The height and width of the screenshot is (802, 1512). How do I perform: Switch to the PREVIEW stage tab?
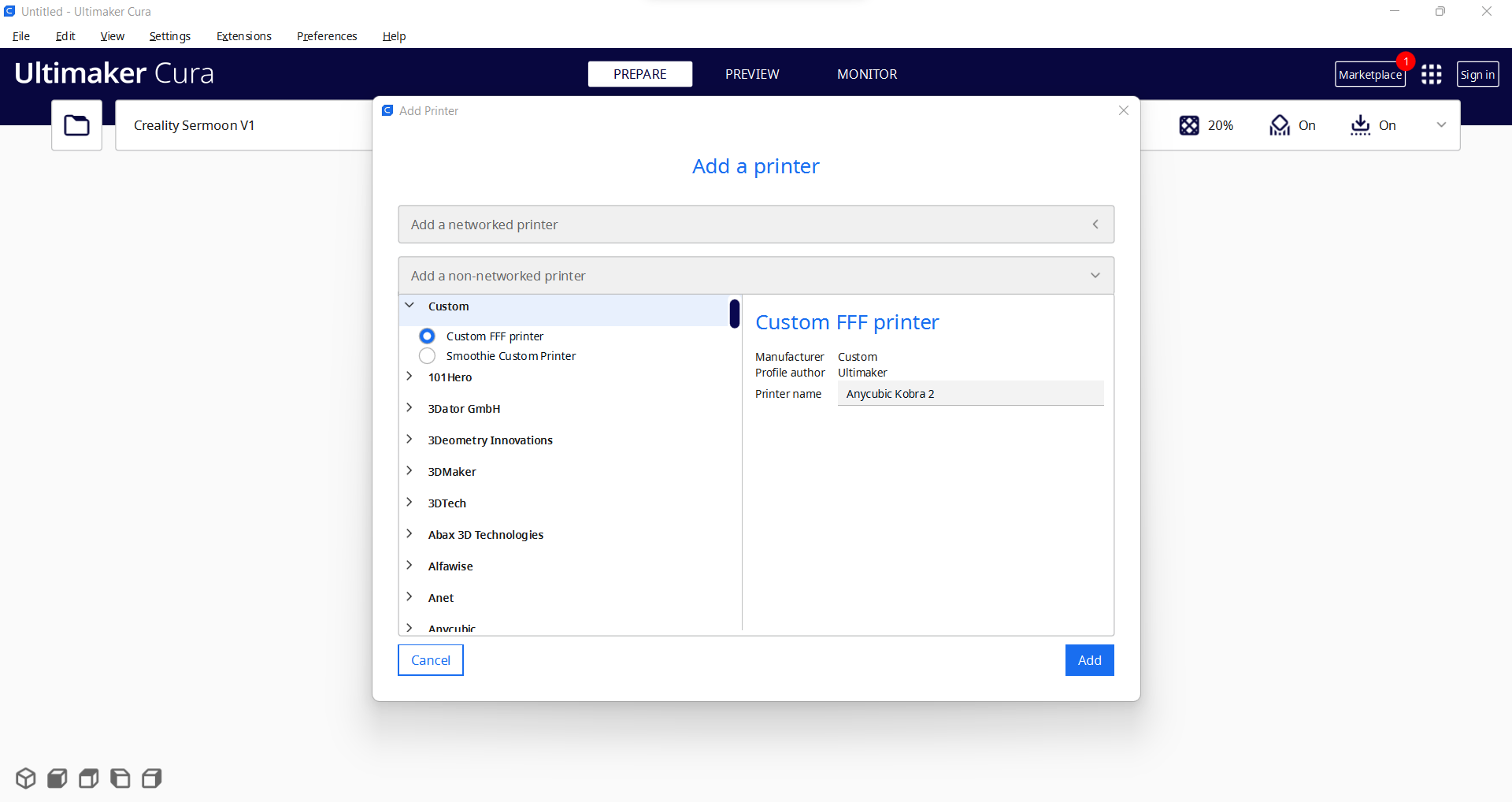pos(752,74)
